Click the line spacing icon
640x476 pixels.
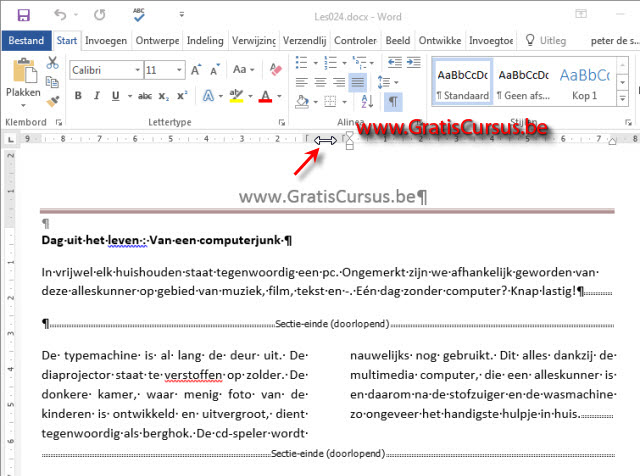tap(384, 82)
